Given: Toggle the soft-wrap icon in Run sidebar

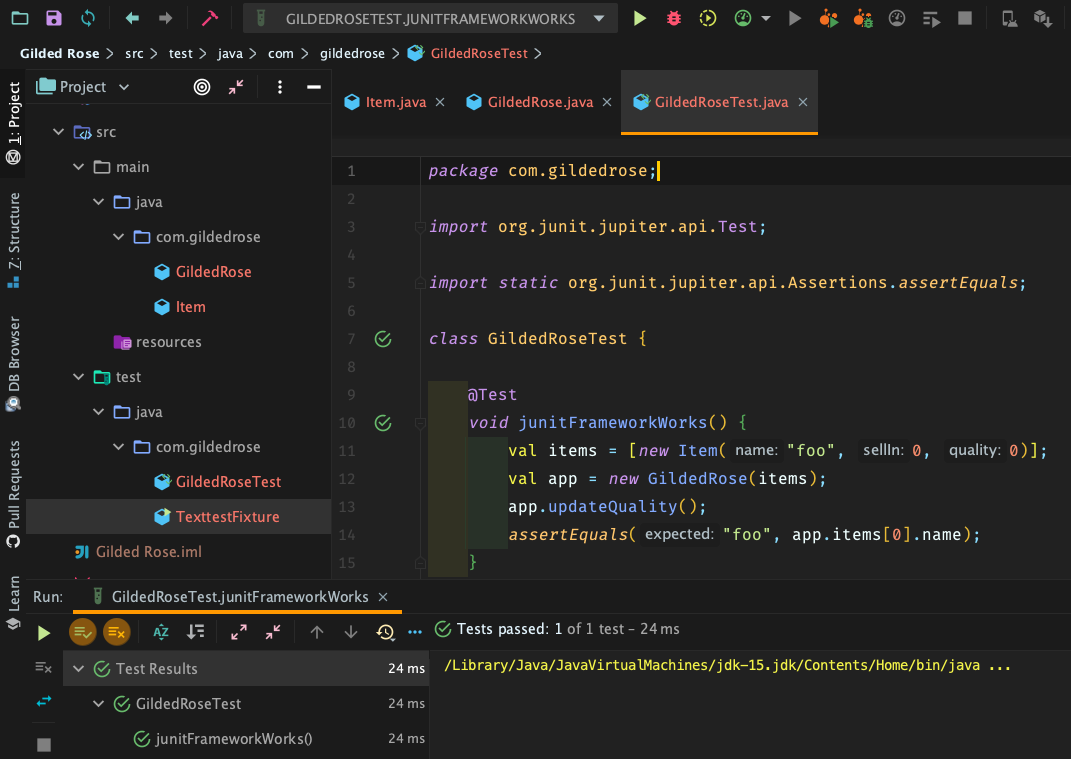Looking at the screenshot, I should 43,702.
